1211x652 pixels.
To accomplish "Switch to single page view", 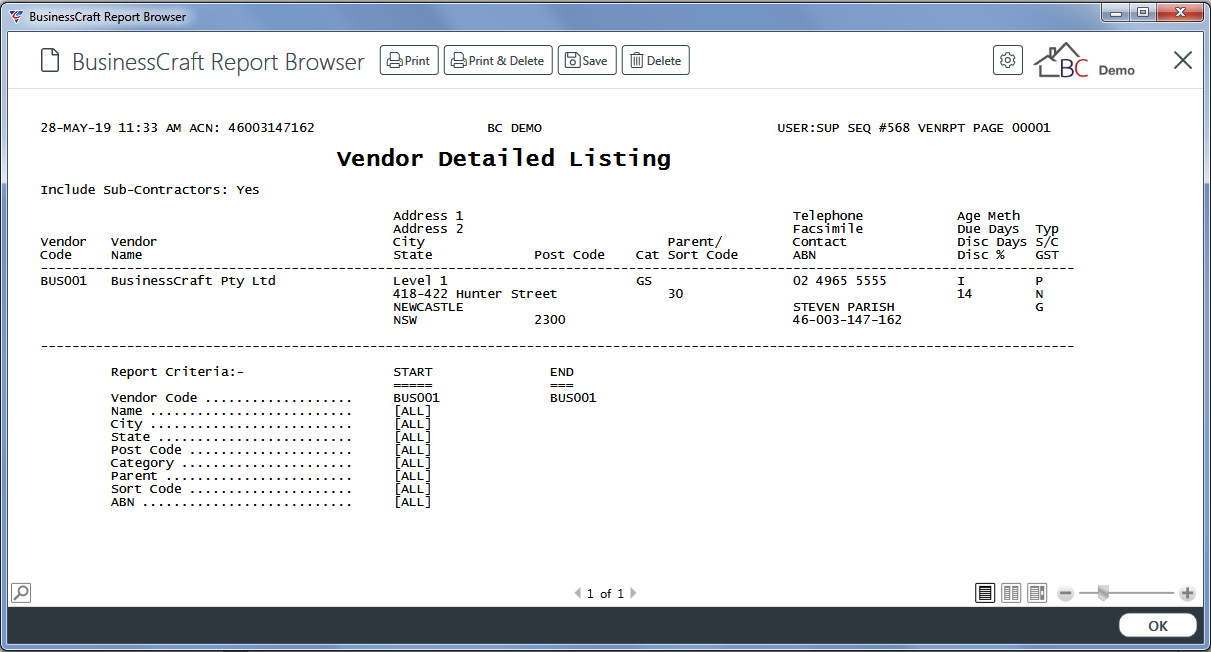I will (x=985, y=593).
